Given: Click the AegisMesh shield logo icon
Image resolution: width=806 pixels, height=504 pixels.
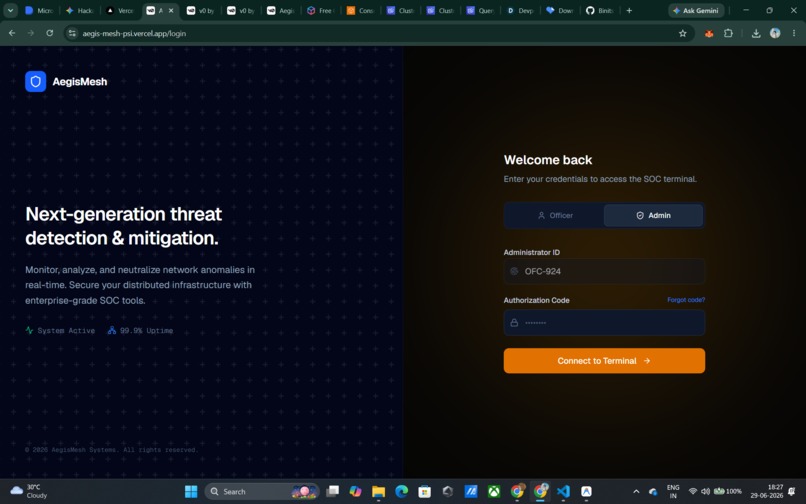Looking at the screenshot, I should 35,81.
